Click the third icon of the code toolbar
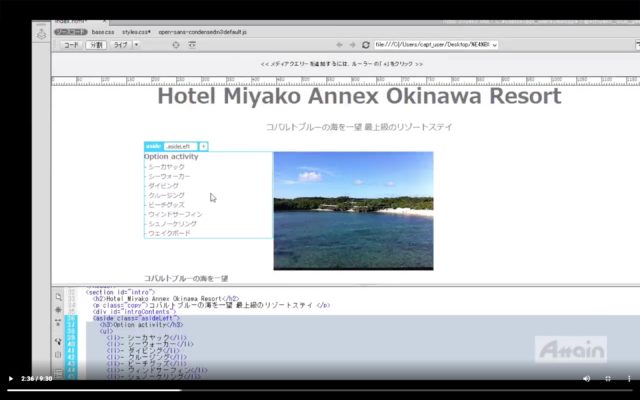The height and width of the screenshot is (400, 640). coord(58,323)
